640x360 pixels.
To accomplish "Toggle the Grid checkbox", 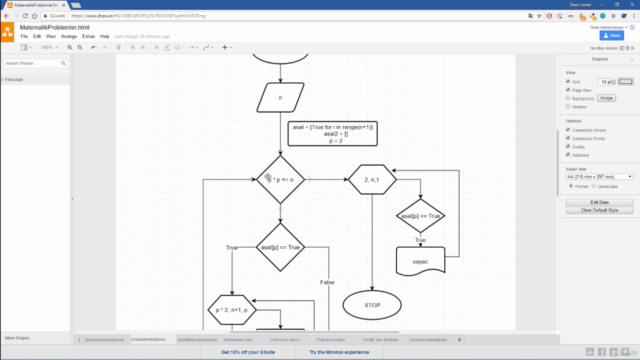I will [568, 82].
